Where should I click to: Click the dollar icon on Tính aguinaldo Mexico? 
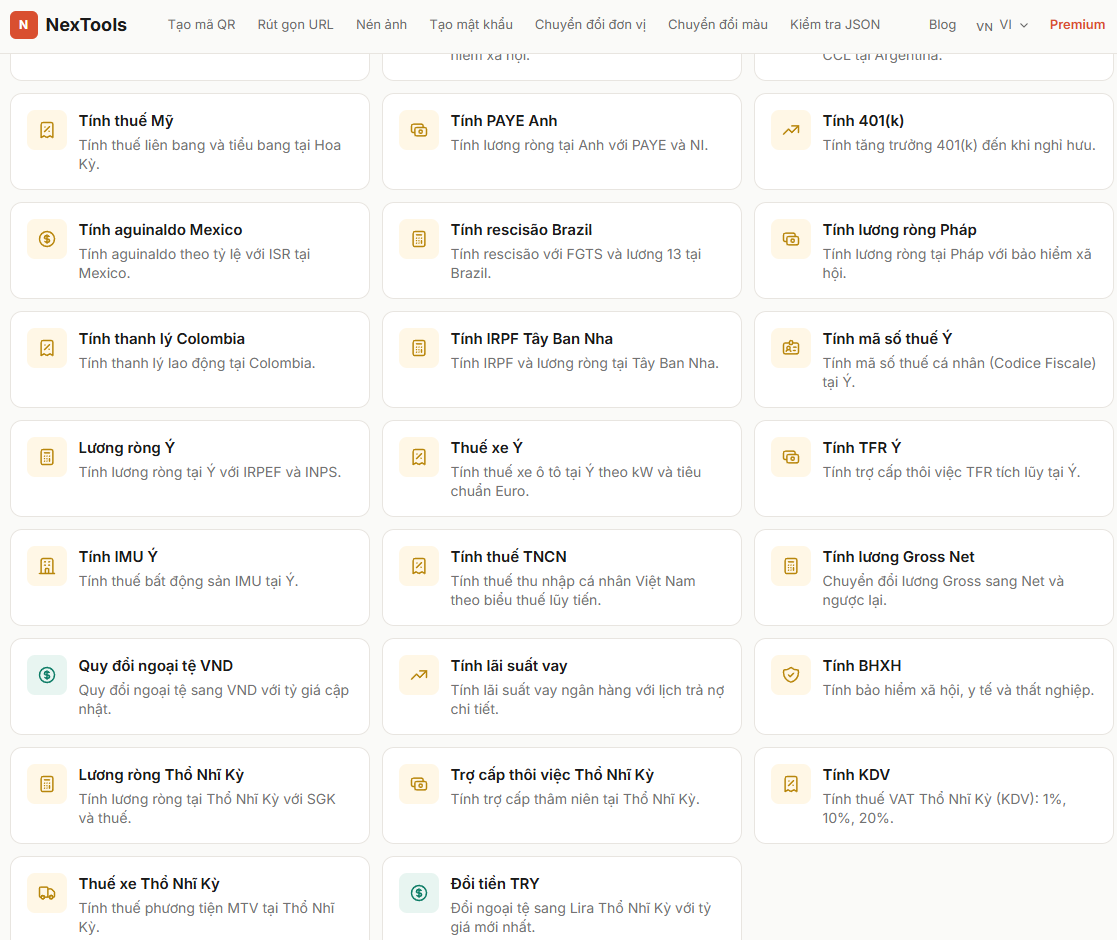point(46,239)
